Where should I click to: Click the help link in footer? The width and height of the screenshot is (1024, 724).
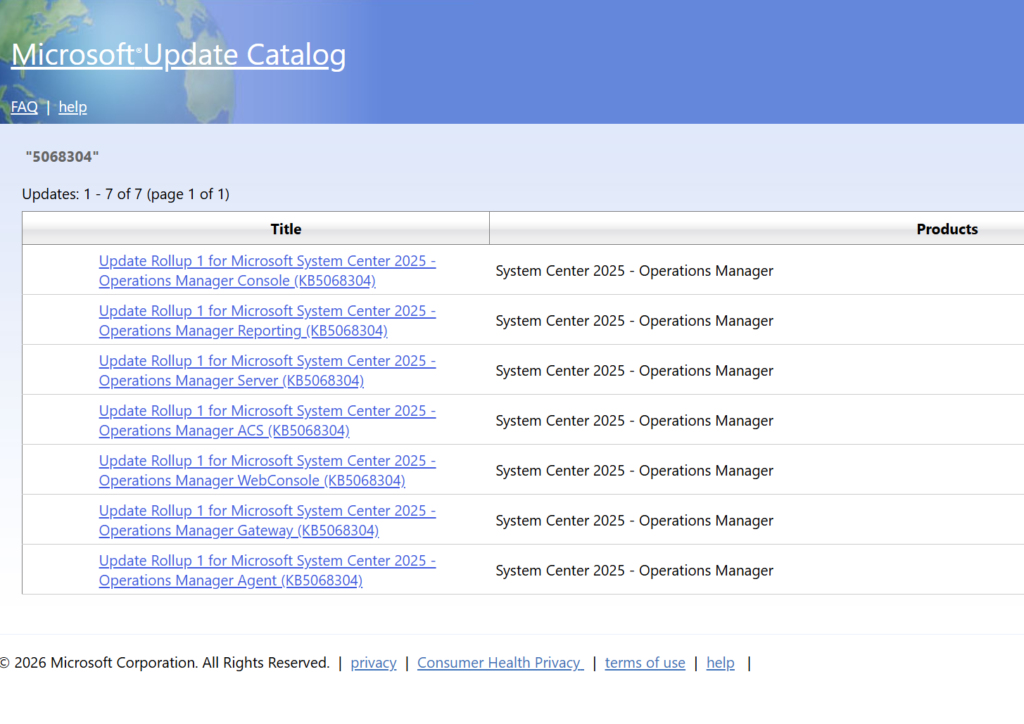coord(720,663)
